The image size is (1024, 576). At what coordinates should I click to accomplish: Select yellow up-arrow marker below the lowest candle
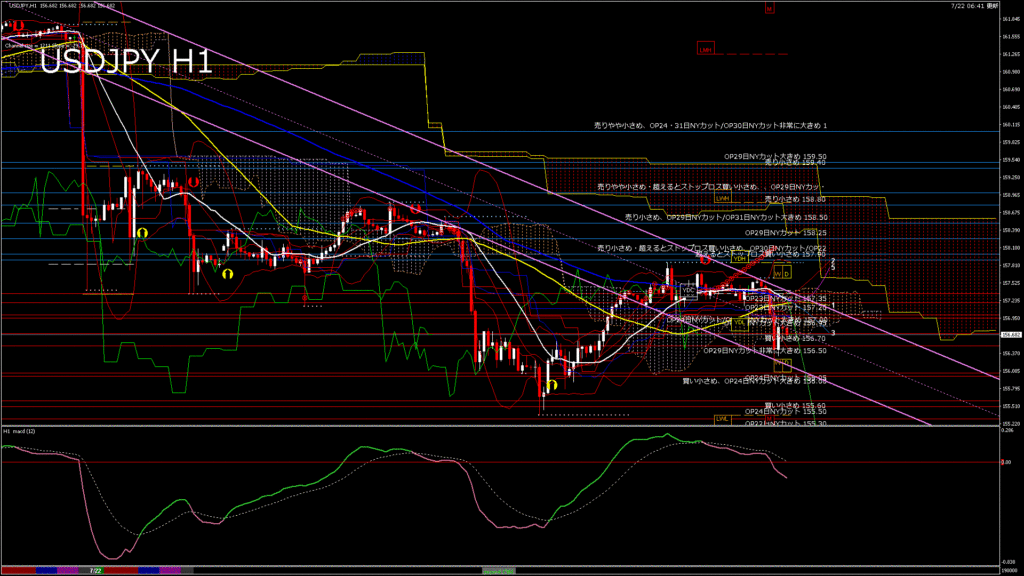point(550,384)
